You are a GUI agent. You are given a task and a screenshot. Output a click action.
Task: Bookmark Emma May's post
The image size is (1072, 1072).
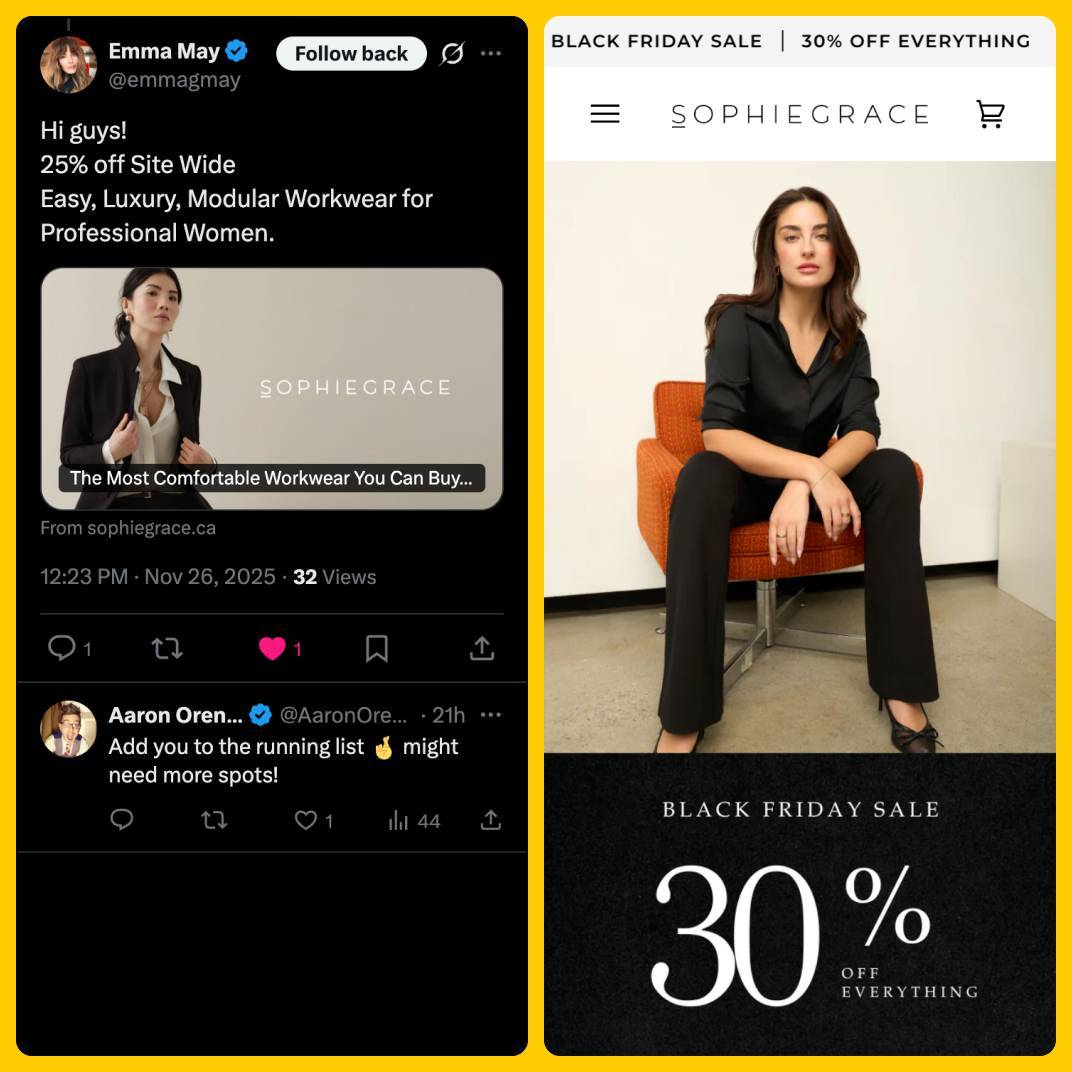(377, 648)
